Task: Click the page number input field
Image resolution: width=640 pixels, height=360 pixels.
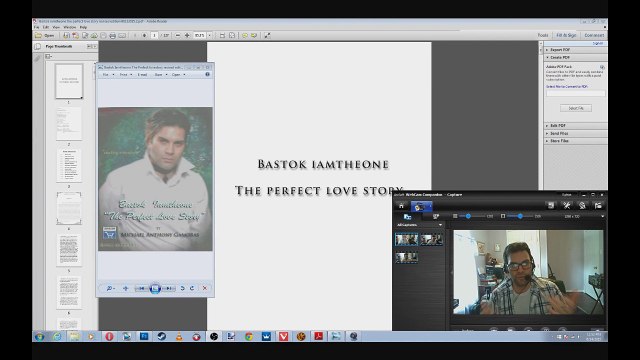Action: pos(154,36)
